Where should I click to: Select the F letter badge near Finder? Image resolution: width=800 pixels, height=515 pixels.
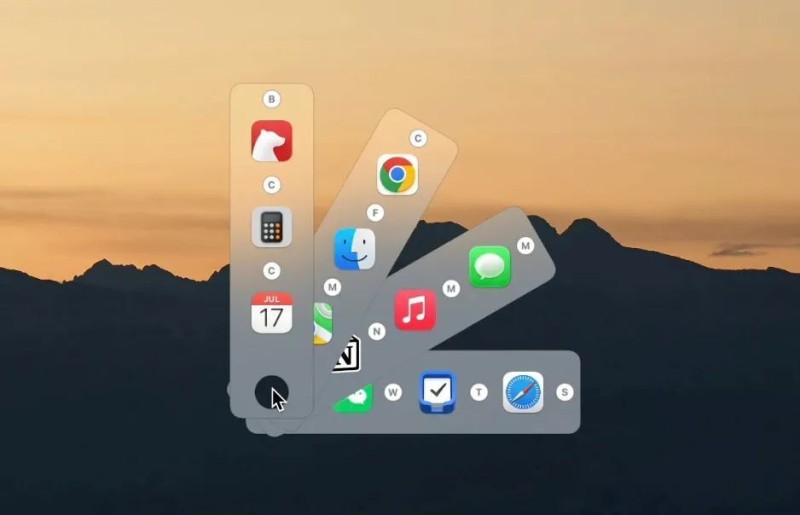tap(375, 213)
